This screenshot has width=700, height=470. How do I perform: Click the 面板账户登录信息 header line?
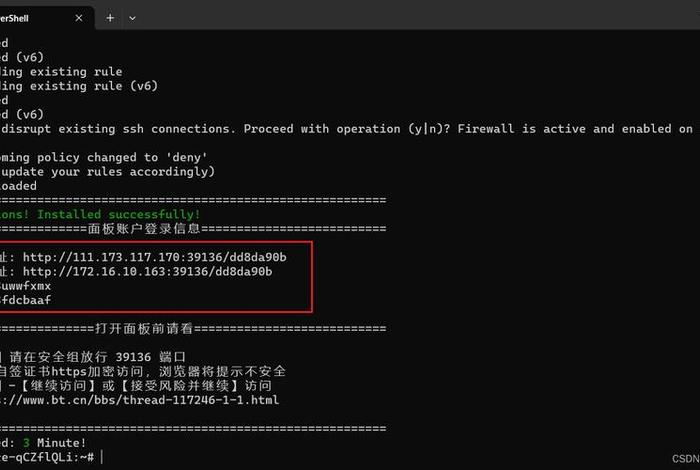coord(193,229)
